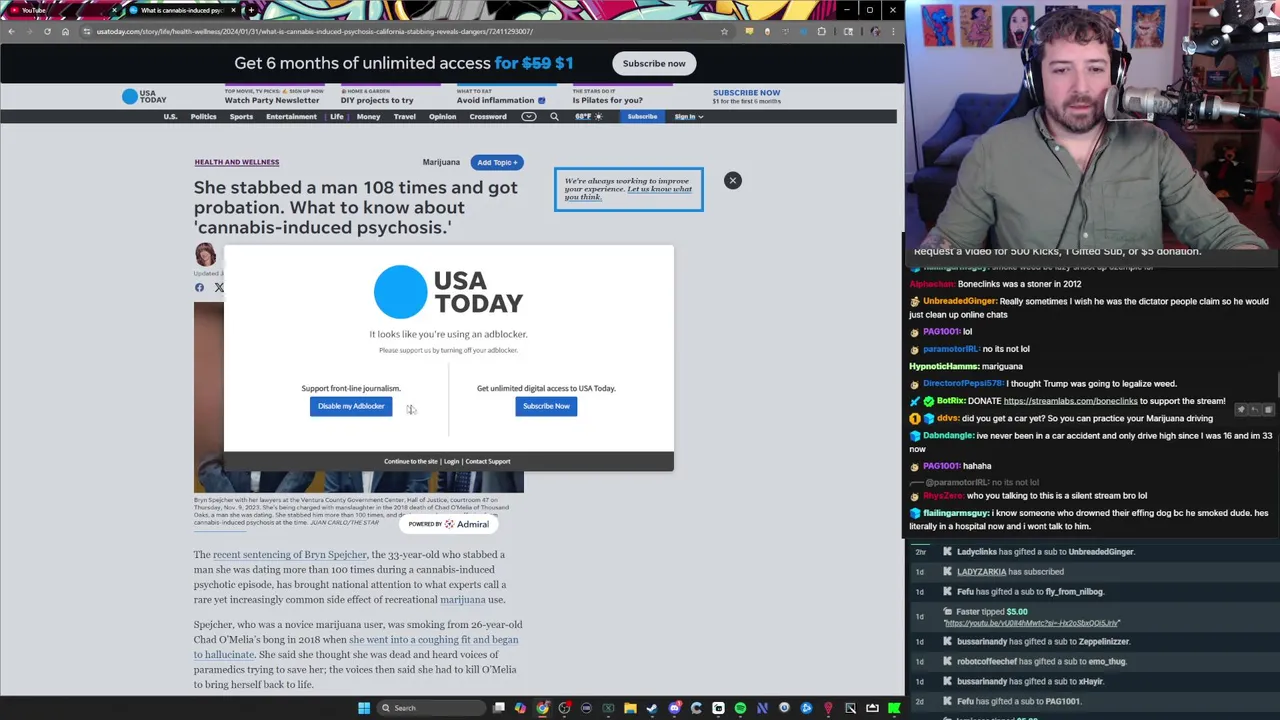
Task: Open the Let us know what you think link
Action: [628, 193]
